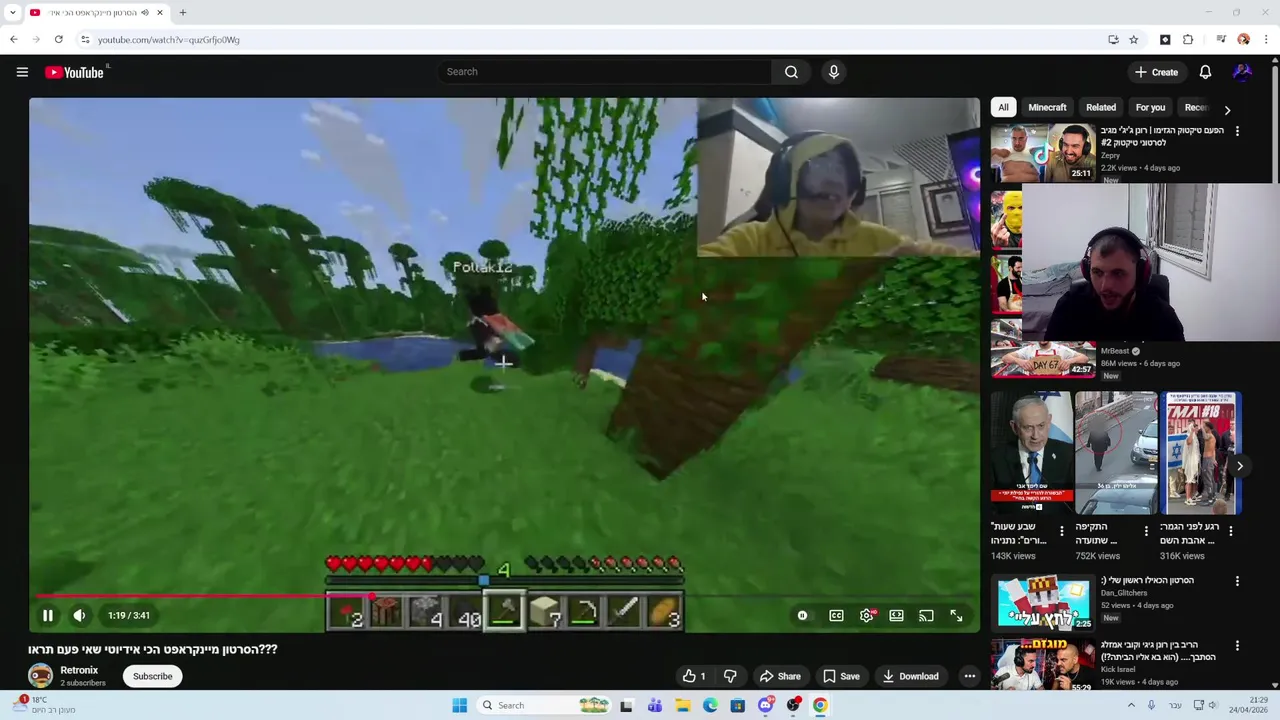Open options for the 752K views Short
The image size is (1280, 720).
point(1146,531)
